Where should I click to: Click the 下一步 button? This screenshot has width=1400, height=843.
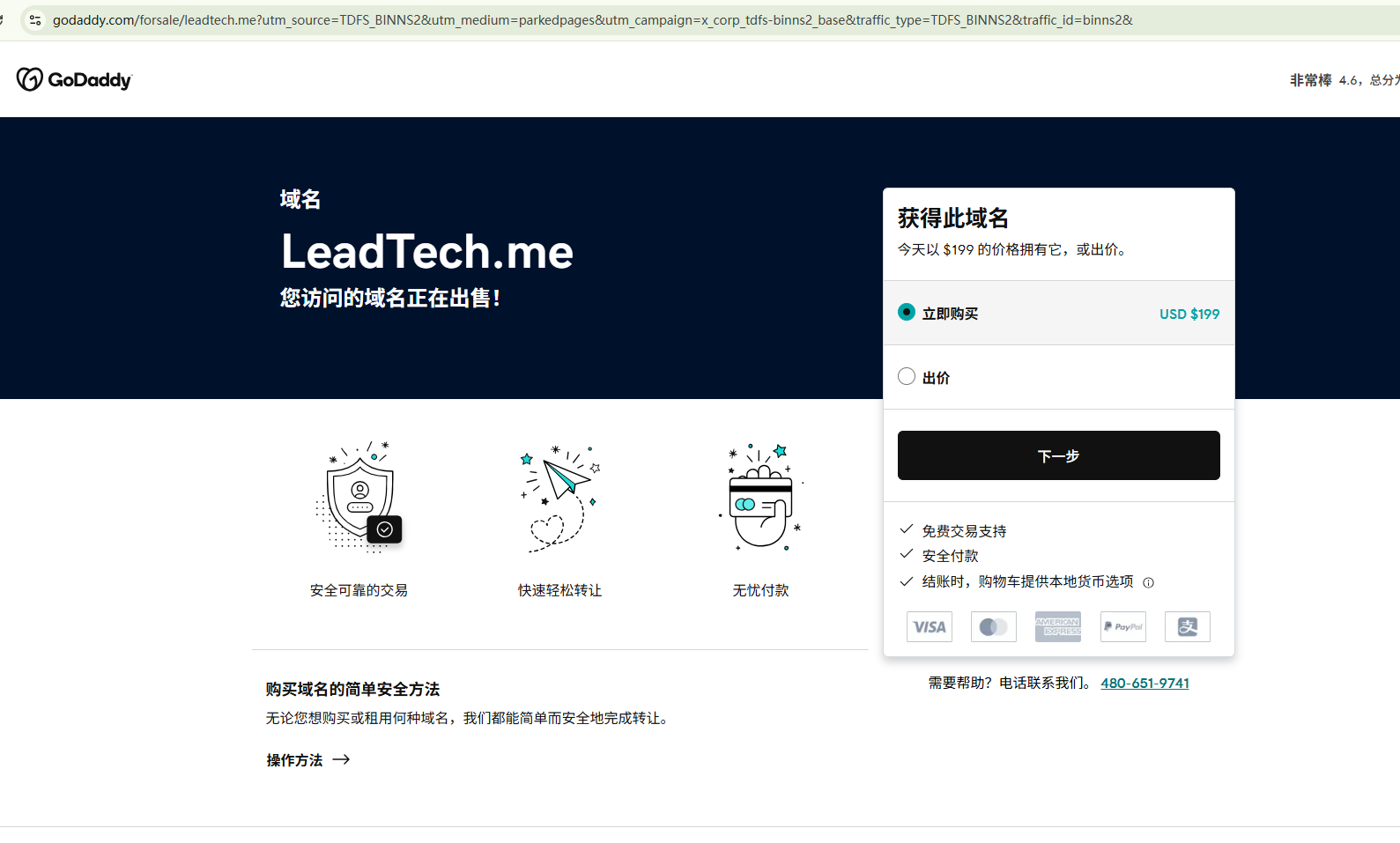click(x=1059, y=455)
